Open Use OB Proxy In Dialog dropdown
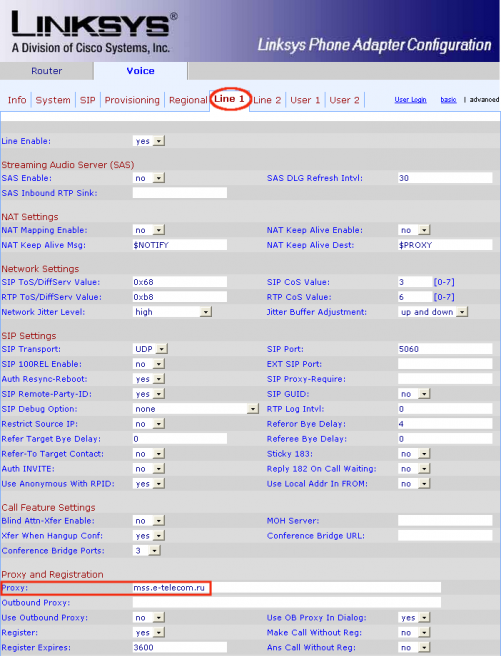The height and width of the screenshot is (656, 501). pos(414,618)
